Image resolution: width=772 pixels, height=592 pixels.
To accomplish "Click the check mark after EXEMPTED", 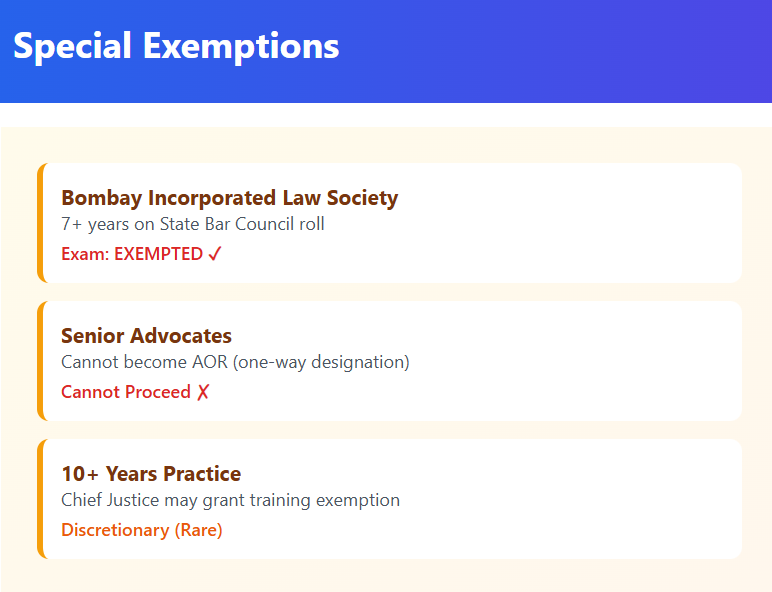I will [x=215, y=254].
